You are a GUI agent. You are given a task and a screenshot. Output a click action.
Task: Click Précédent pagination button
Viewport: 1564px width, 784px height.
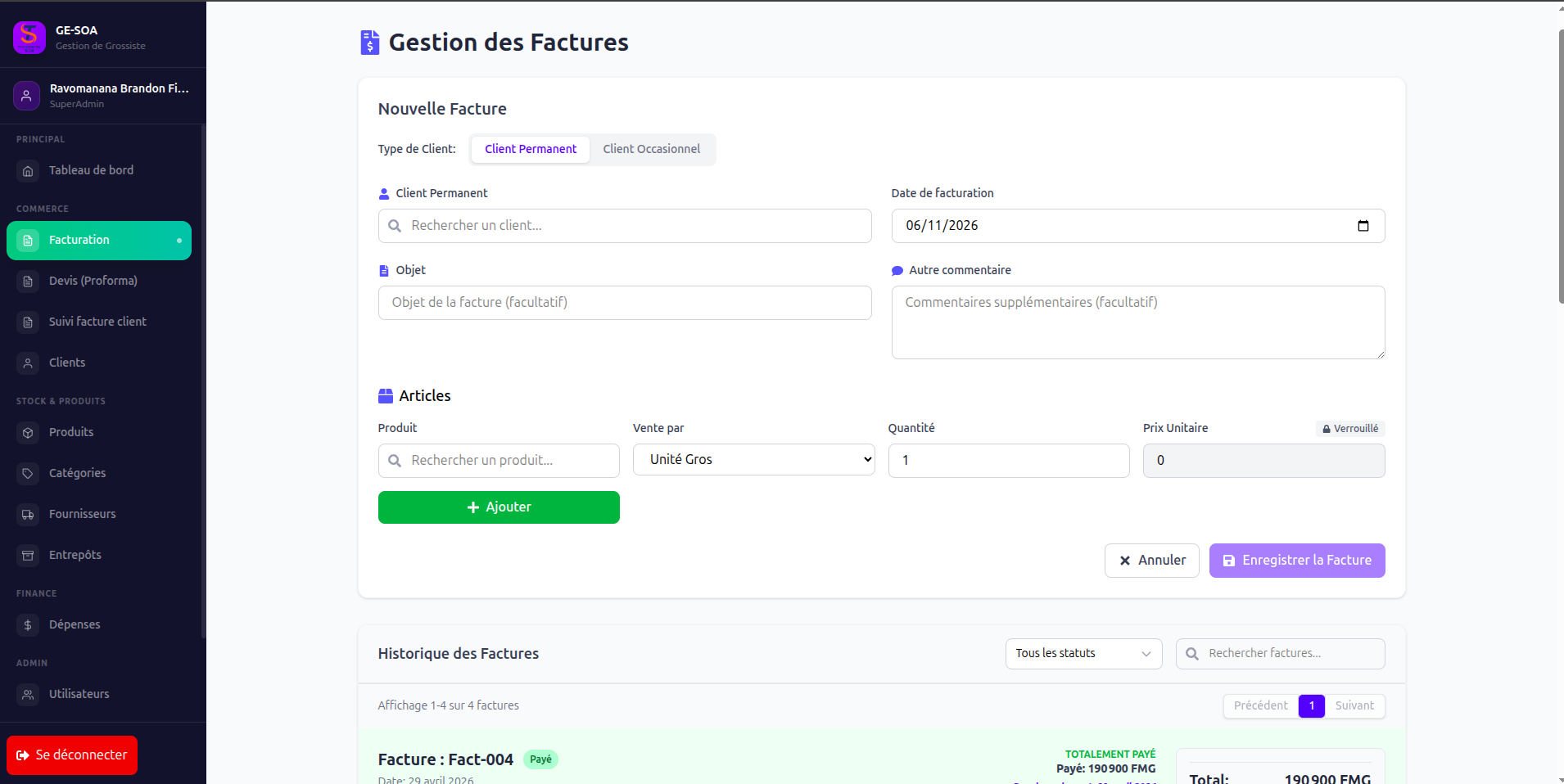1261,706
